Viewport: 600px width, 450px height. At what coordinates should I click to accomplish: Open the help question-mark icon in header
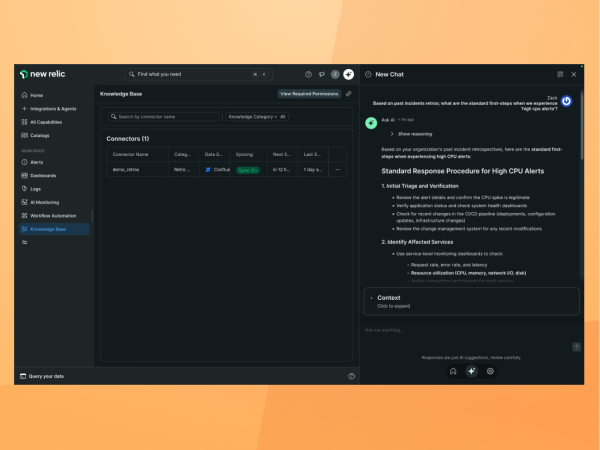[308, 74]
